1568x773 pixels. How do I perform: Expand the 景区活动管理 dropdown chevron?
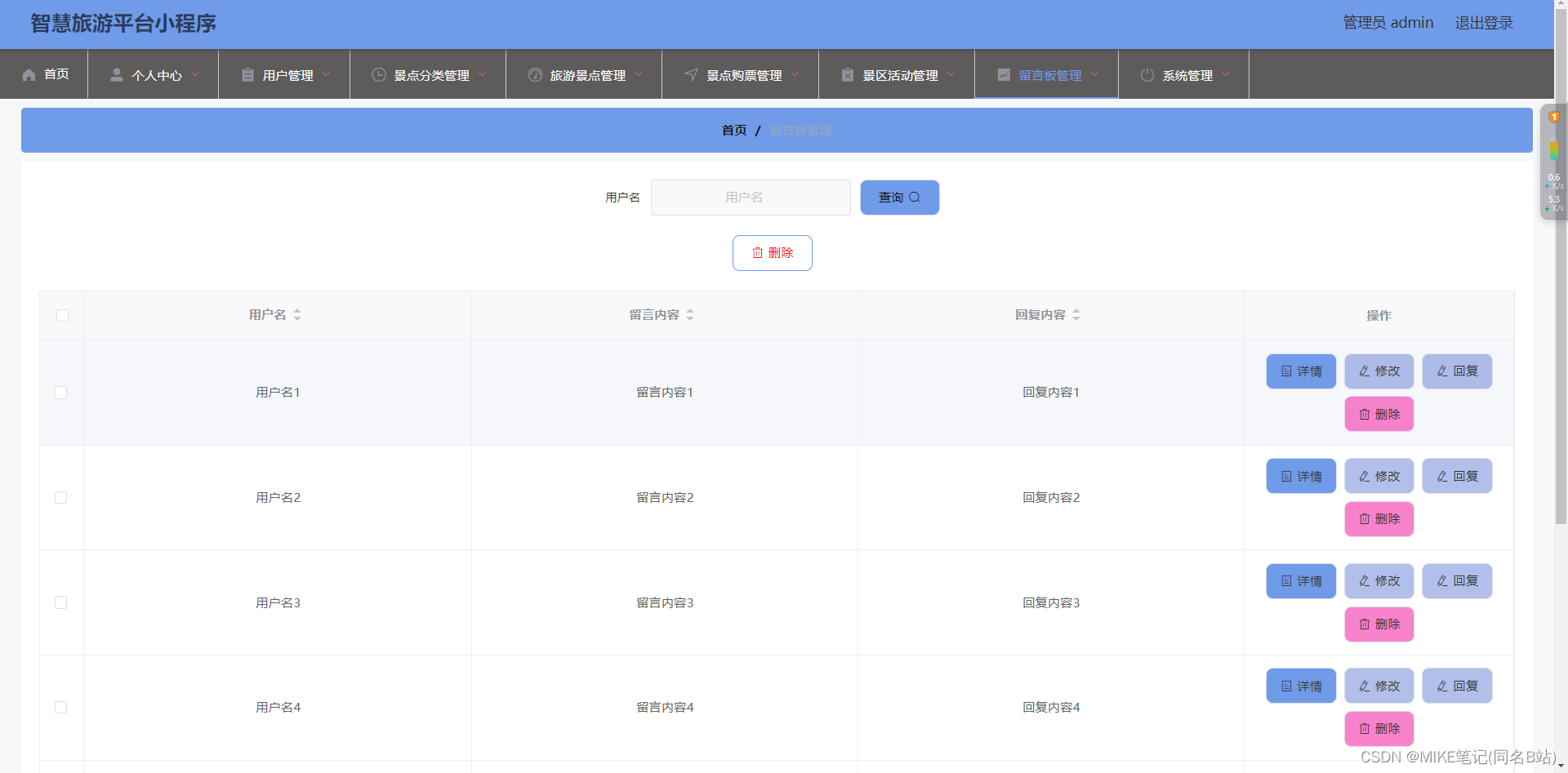tap(951, 74)
